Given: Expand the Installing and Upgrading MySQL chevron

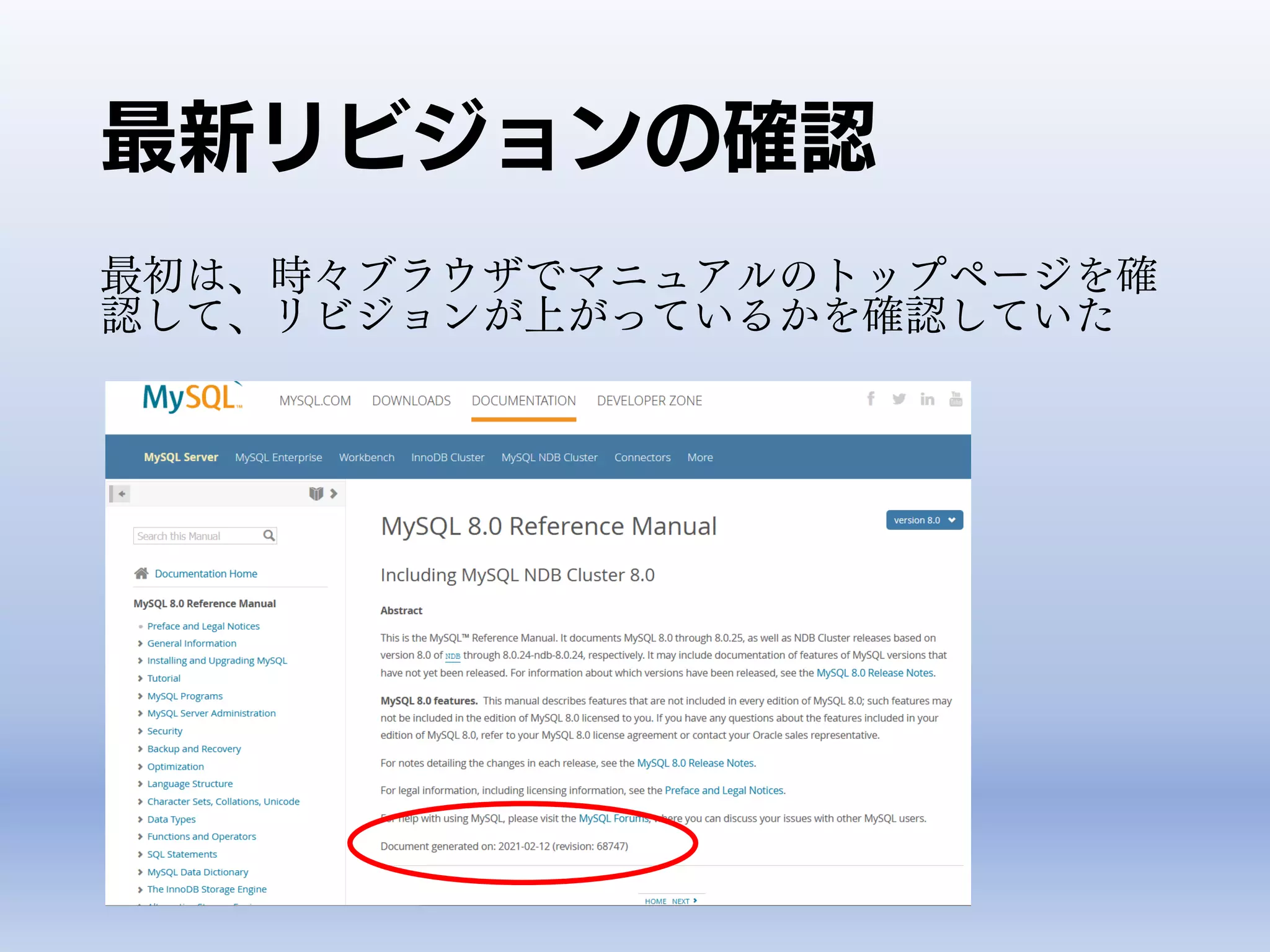Looking at the screenshot, I should pos(140,661).
